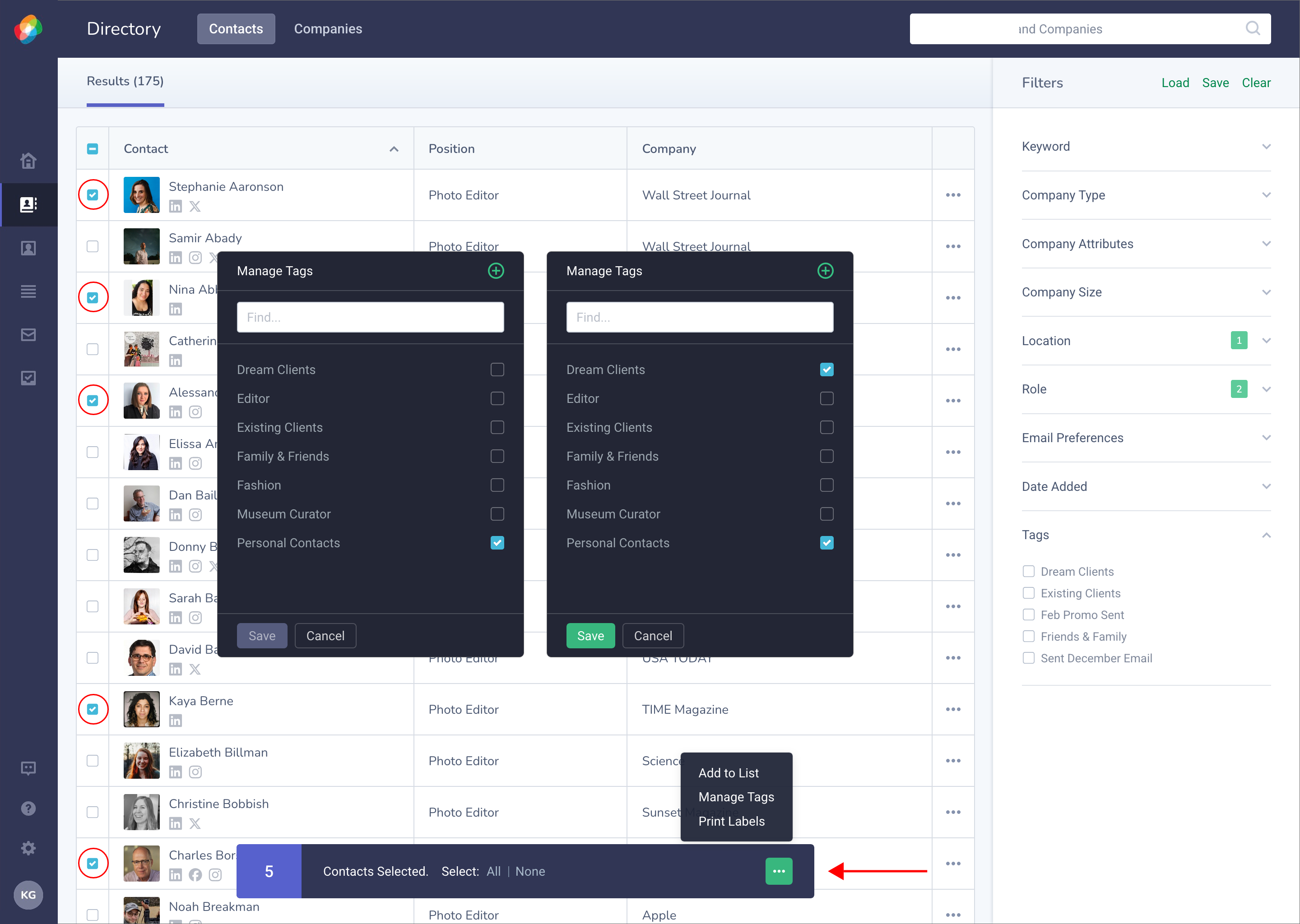This screenshot has width=1300, height=924.
Task: Toggle the select-all header checkbox
Action: (x=93, y=149)
